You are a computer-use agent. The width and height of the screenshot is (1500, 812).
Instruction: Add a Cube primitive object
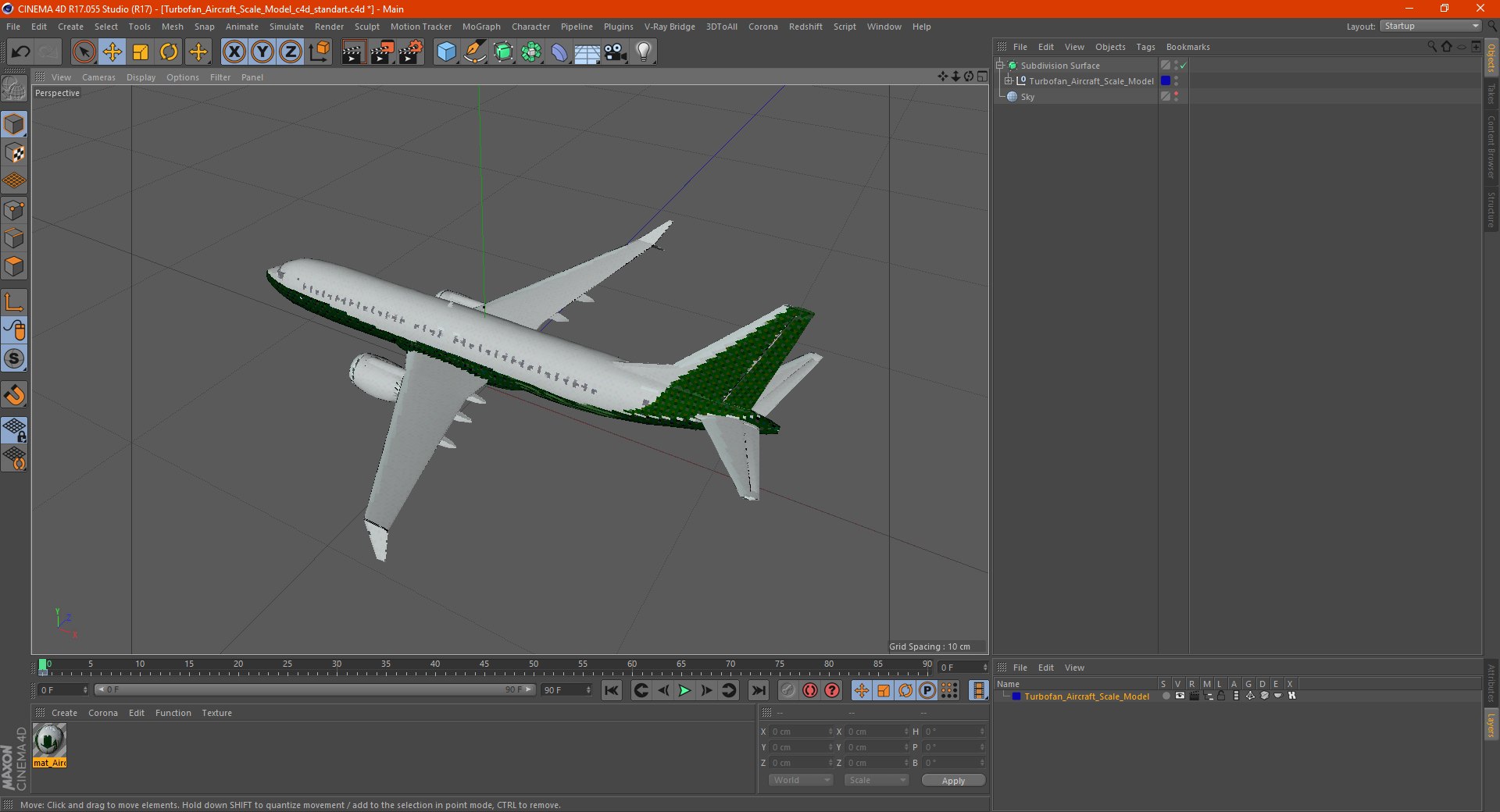[446, 52]
